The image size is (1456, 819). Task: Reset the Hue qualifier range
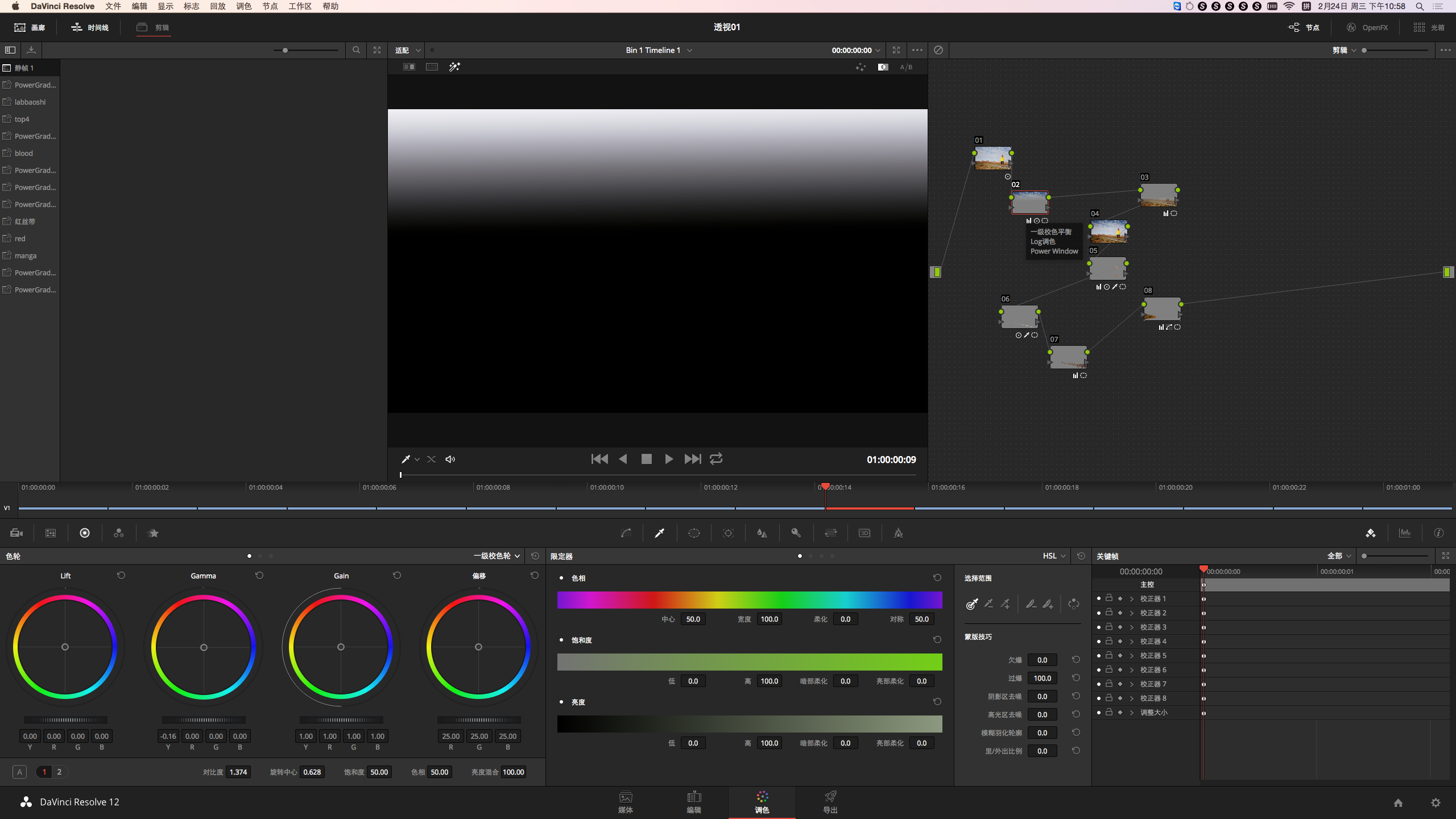coord(937,578)
